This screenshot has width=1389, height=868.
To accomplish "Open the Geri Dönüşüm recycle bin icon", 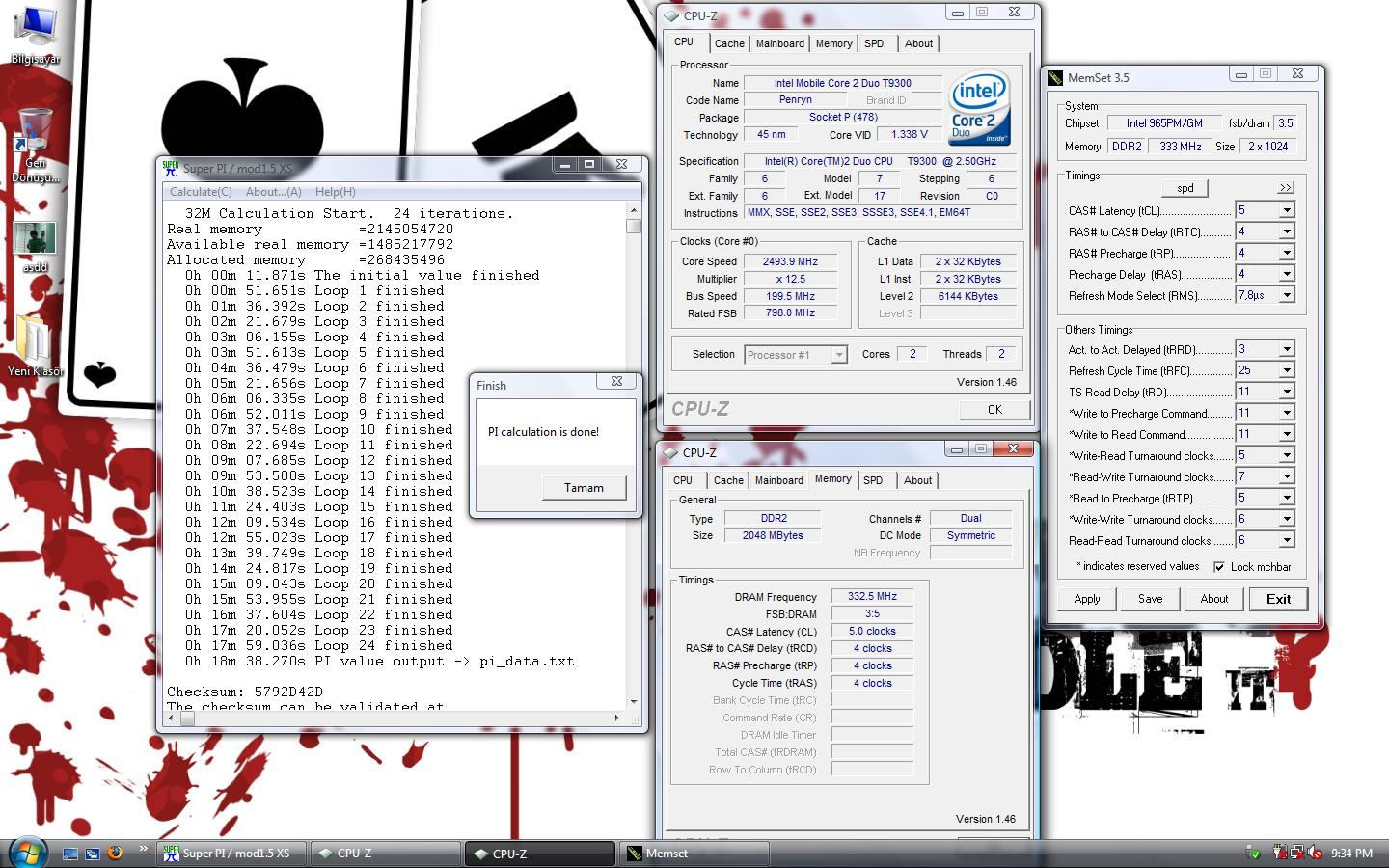I will 36,145.
